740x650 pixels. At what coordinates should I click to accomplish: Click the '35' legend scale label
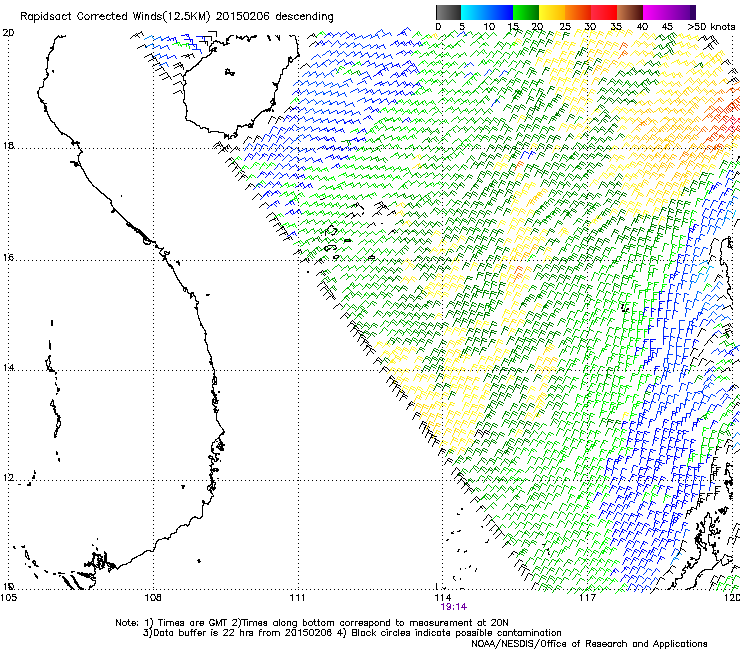(616, 26)
